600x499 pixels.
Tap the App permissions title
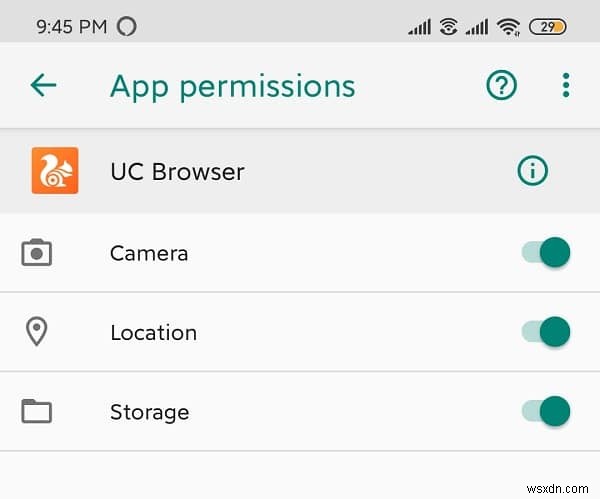pyautogui.click(x=232, y=86)
